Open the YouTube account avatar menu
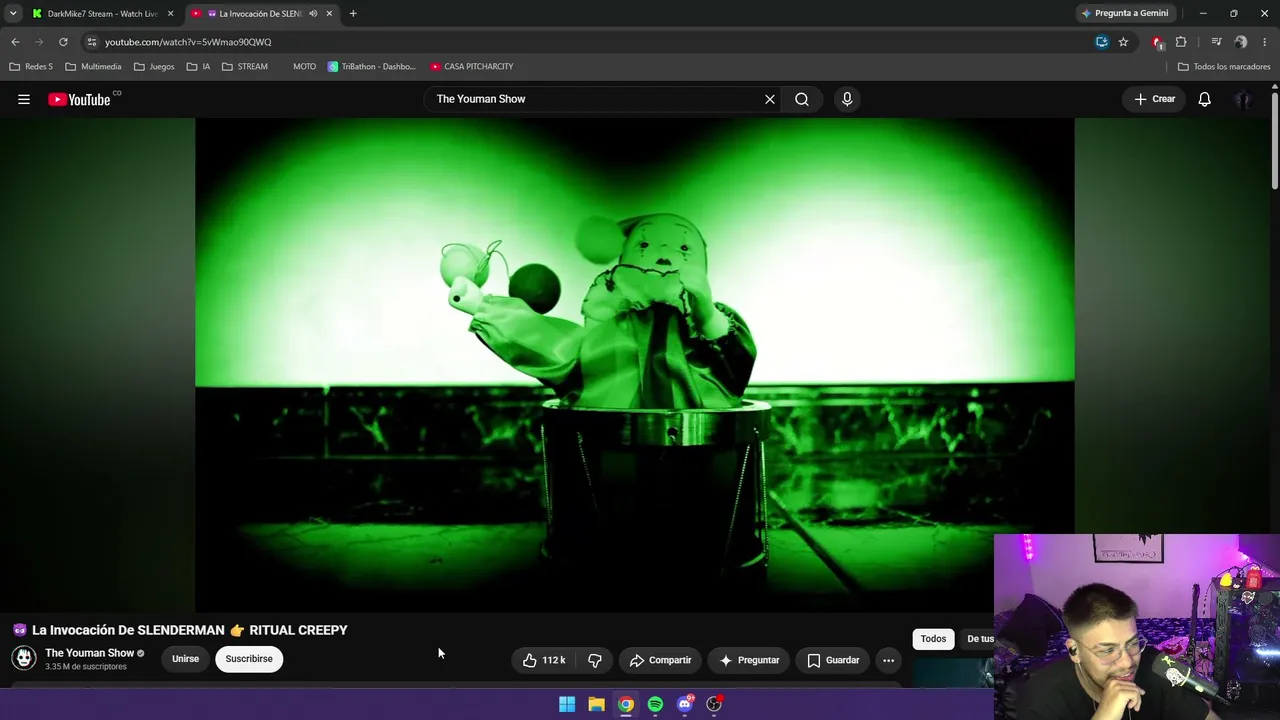The image size is (1280, 720). (x=1243, y=99)
